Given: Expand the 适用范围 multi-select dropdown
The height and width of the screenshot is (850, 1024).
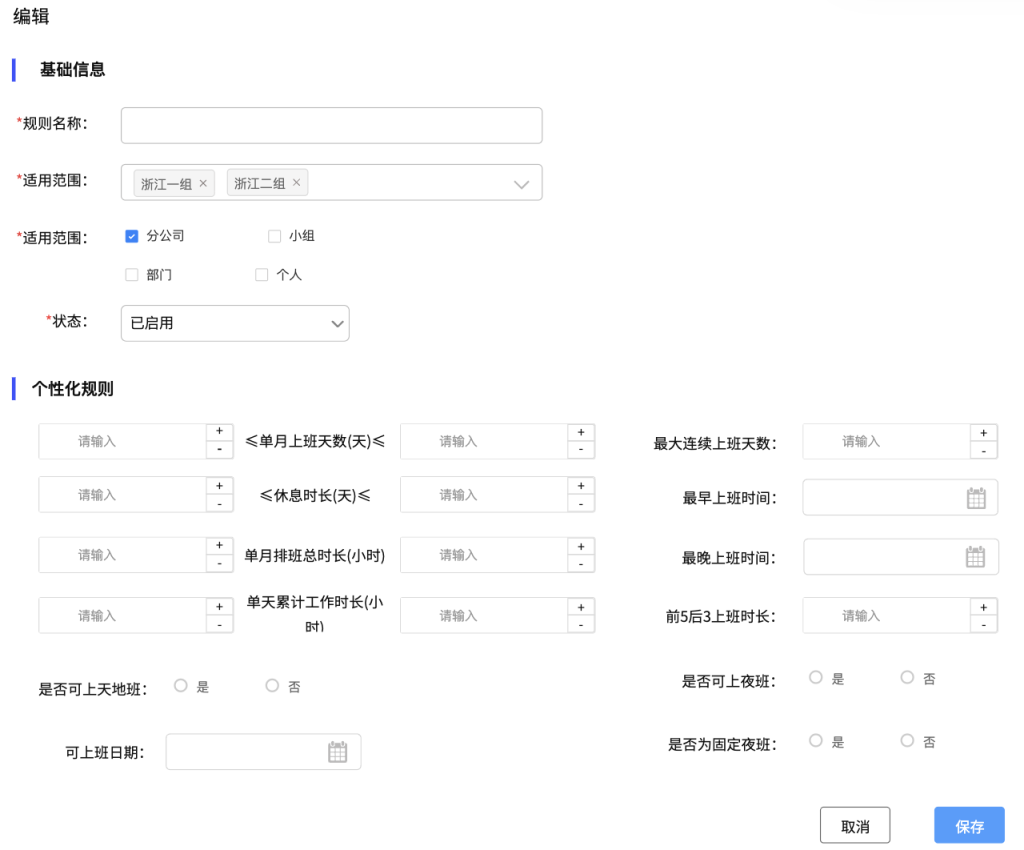Looking at the screenshot, I should tap(520, 184).
